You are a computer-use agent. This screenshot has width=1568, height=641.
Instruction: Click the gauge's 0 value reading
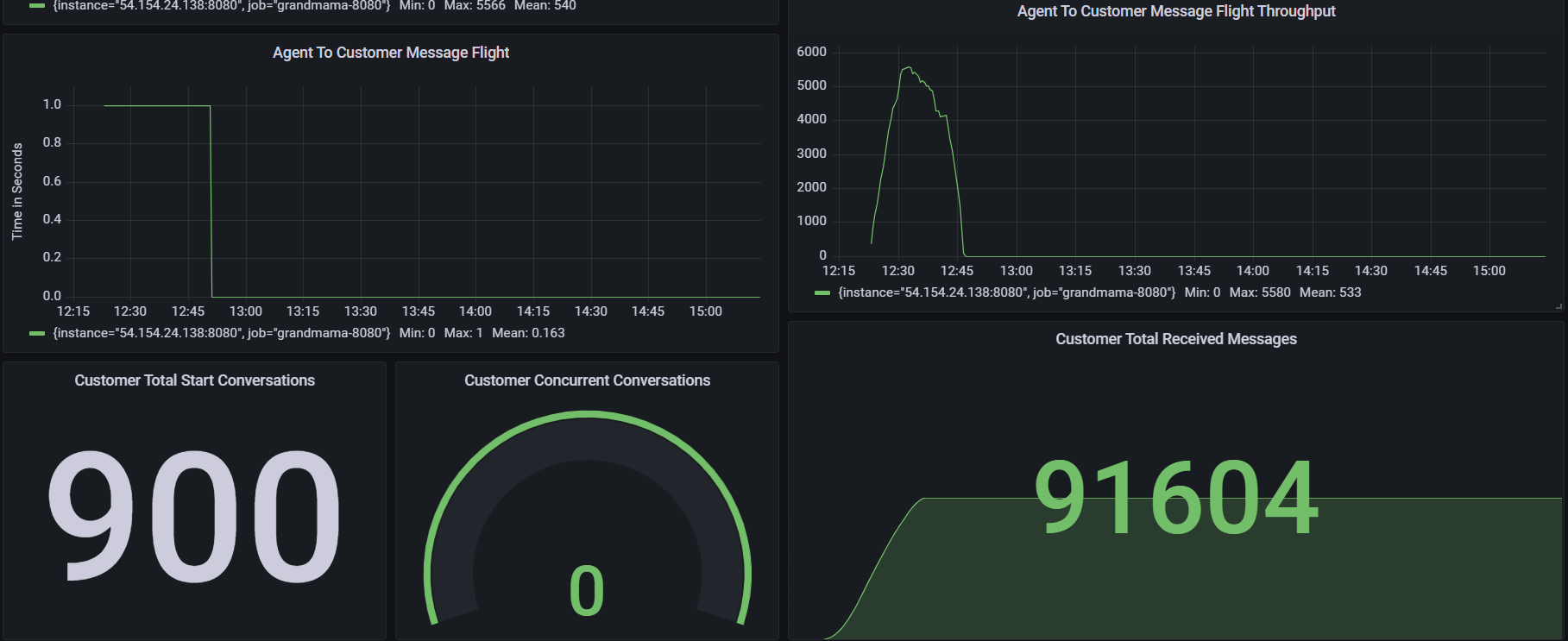587,592
